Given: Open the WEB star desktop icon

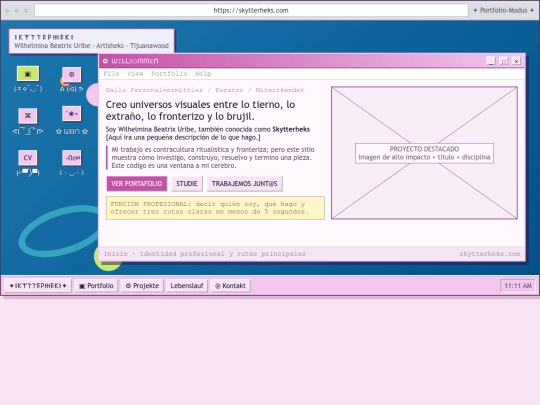Looking at the screenshot, I should point(72,114).
